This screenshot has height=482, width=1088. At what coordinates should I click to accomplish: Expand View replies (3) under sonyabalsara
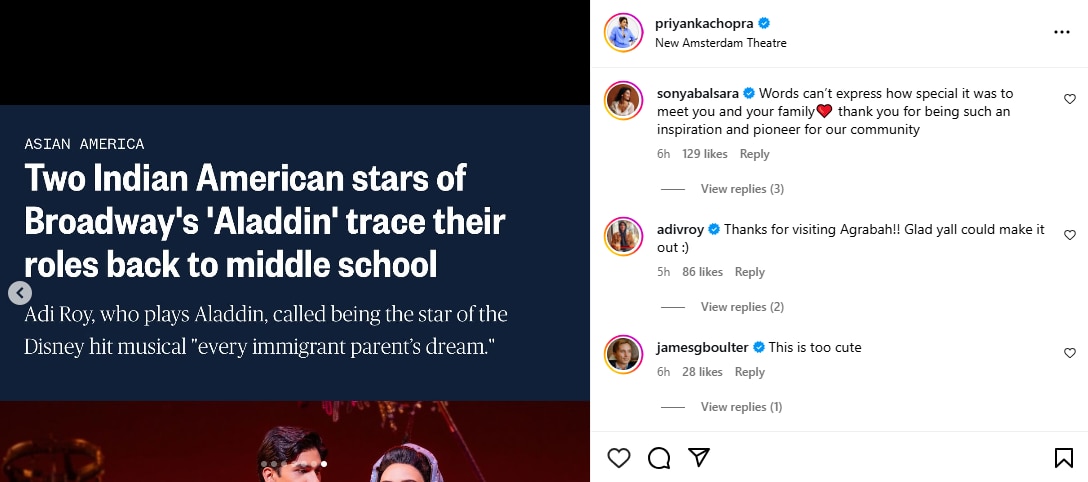[742, 189]
